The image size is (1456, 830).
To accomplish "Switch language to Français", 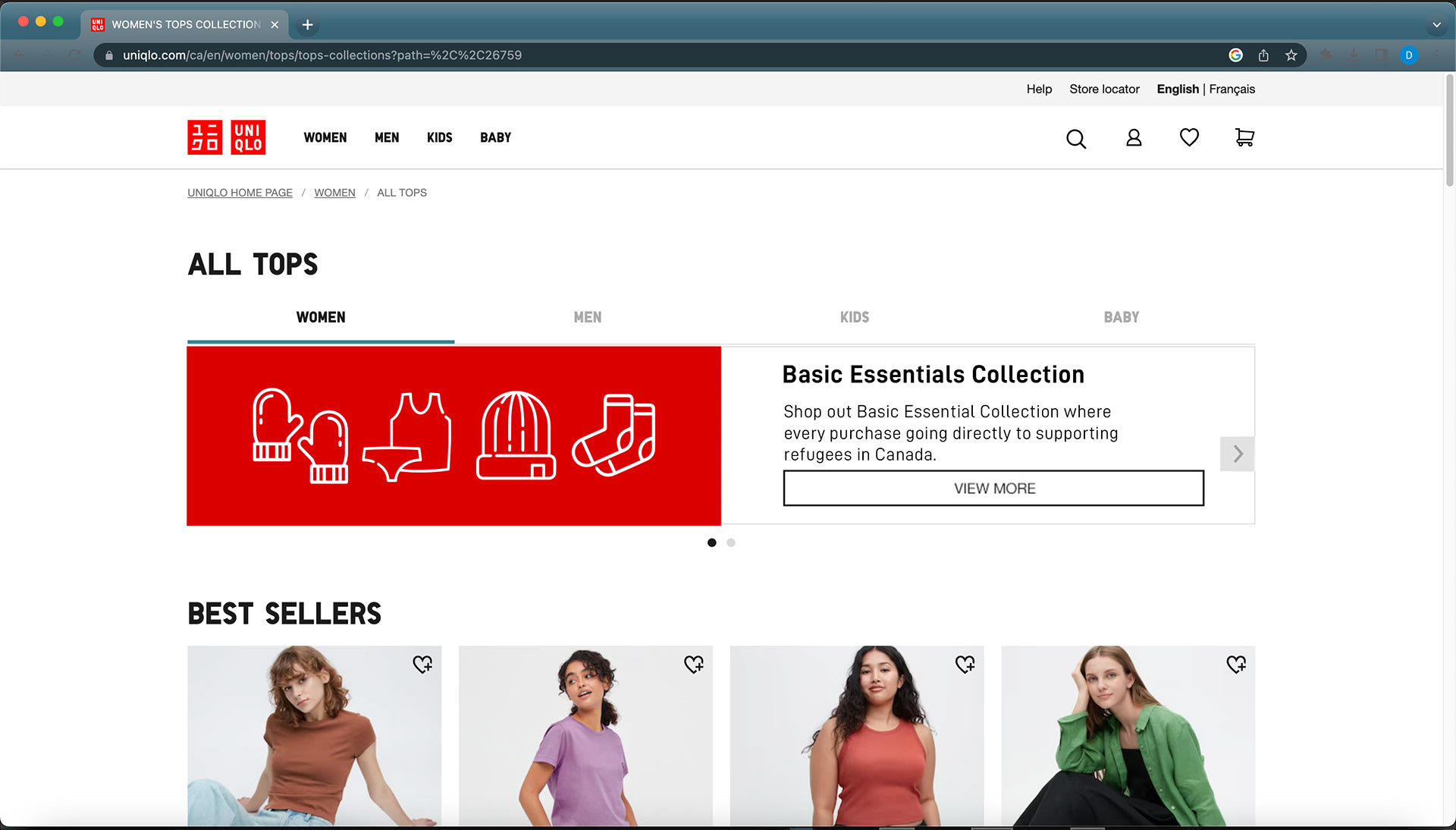I will [x=1232, y=89].
